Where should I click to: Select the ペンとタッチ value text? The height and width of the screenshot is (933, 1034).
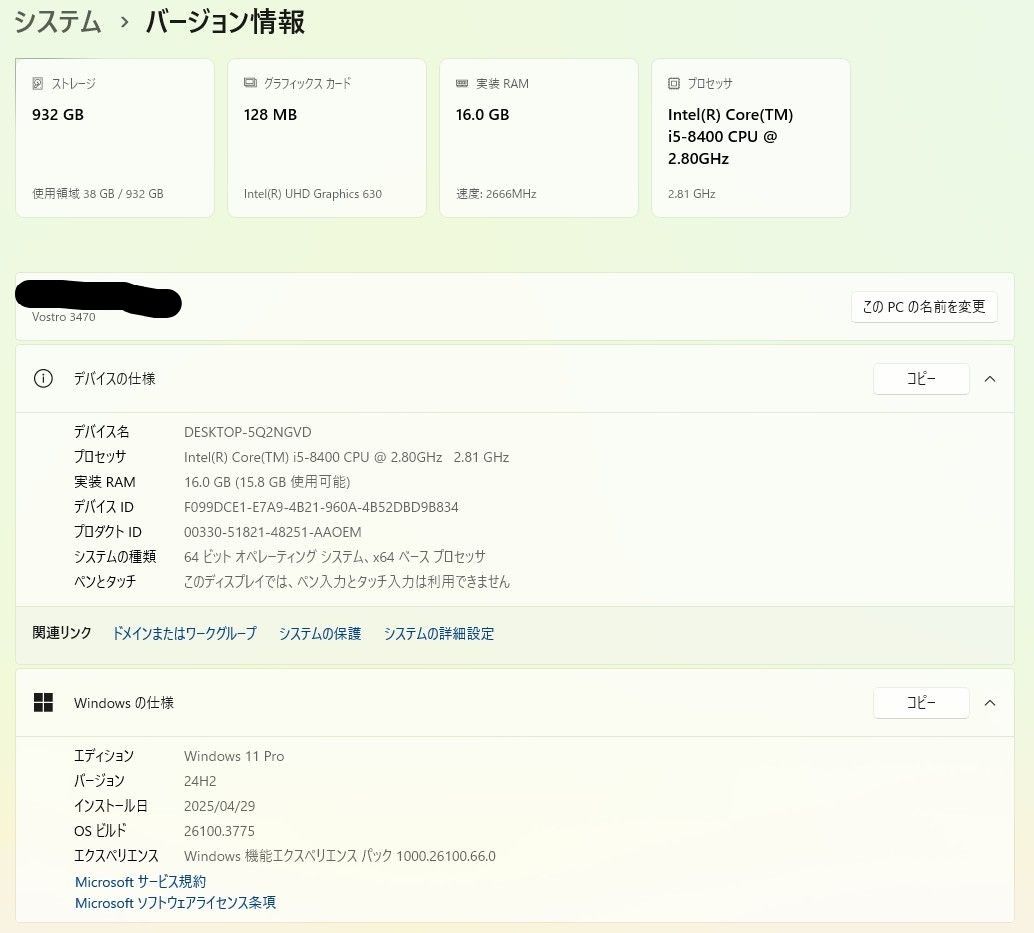tap(347, 582)
